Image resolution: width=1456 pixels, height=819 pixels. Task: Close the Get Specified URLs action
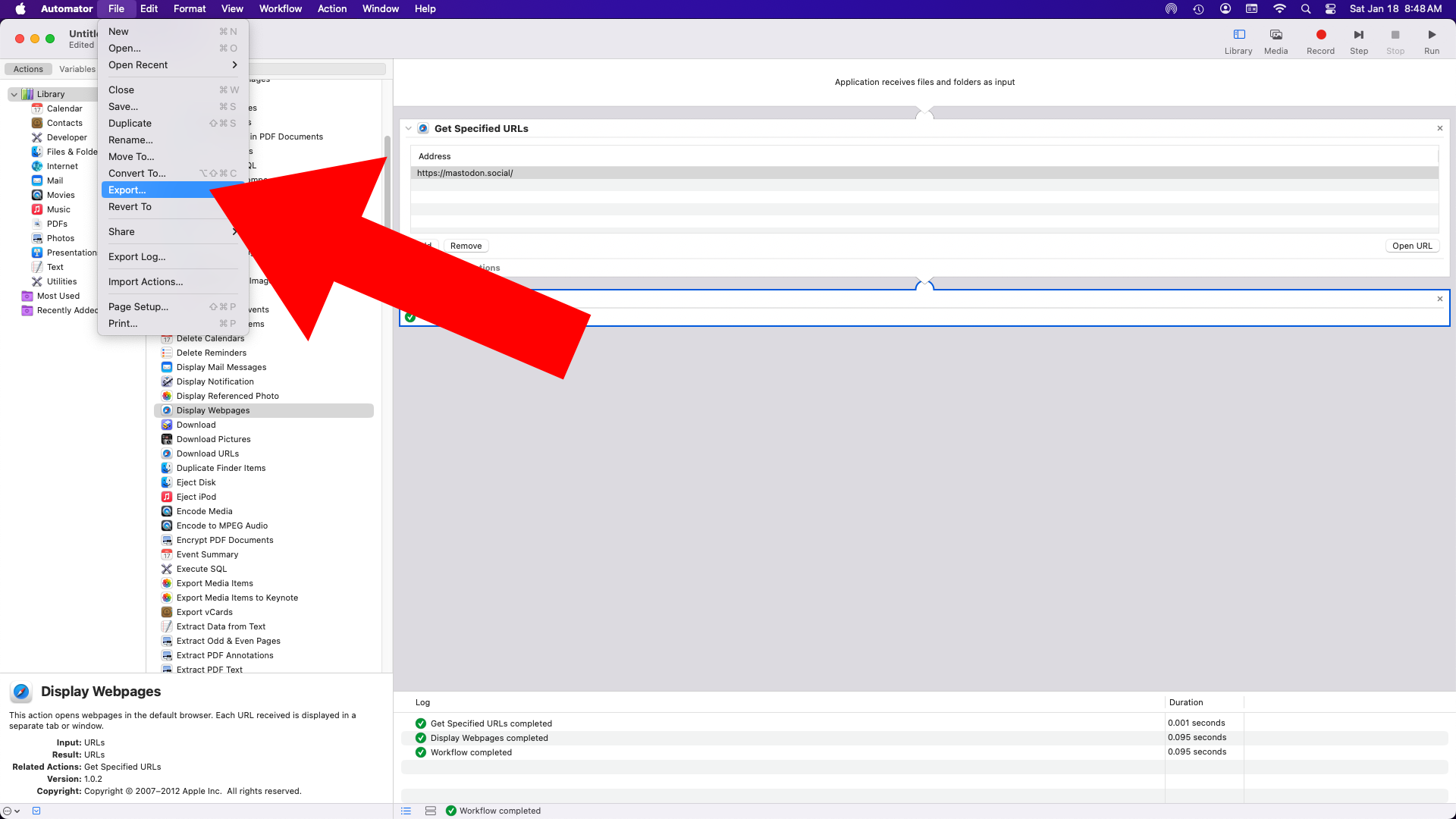[x=1440, y=128]
